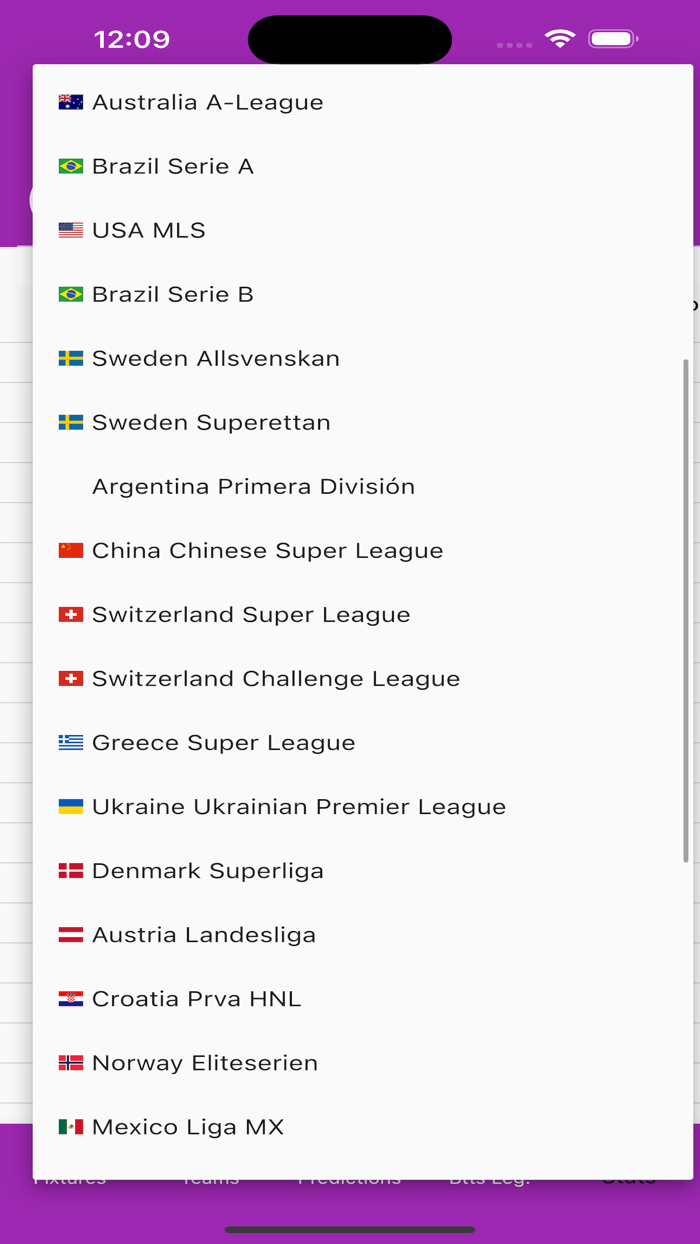Switch to the Fixtures tab

(x=70, y=1178)
